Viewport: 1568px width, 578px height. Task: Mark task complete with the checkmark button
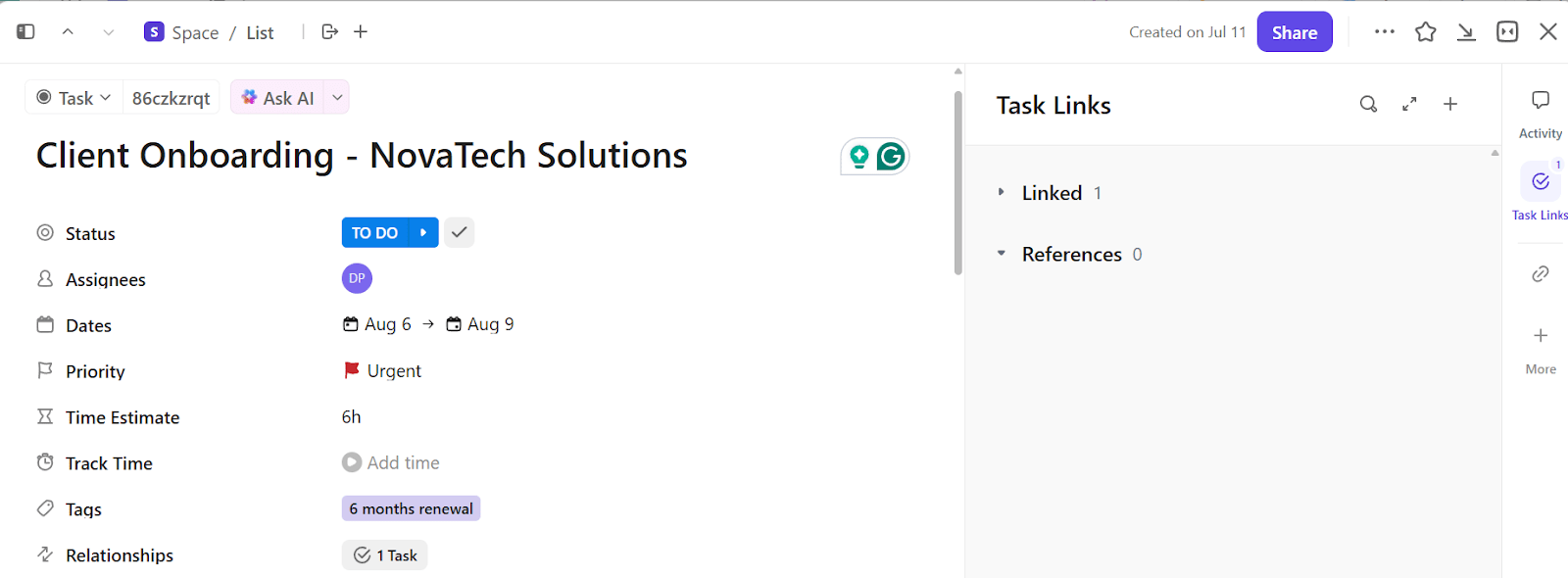(459, 233)
